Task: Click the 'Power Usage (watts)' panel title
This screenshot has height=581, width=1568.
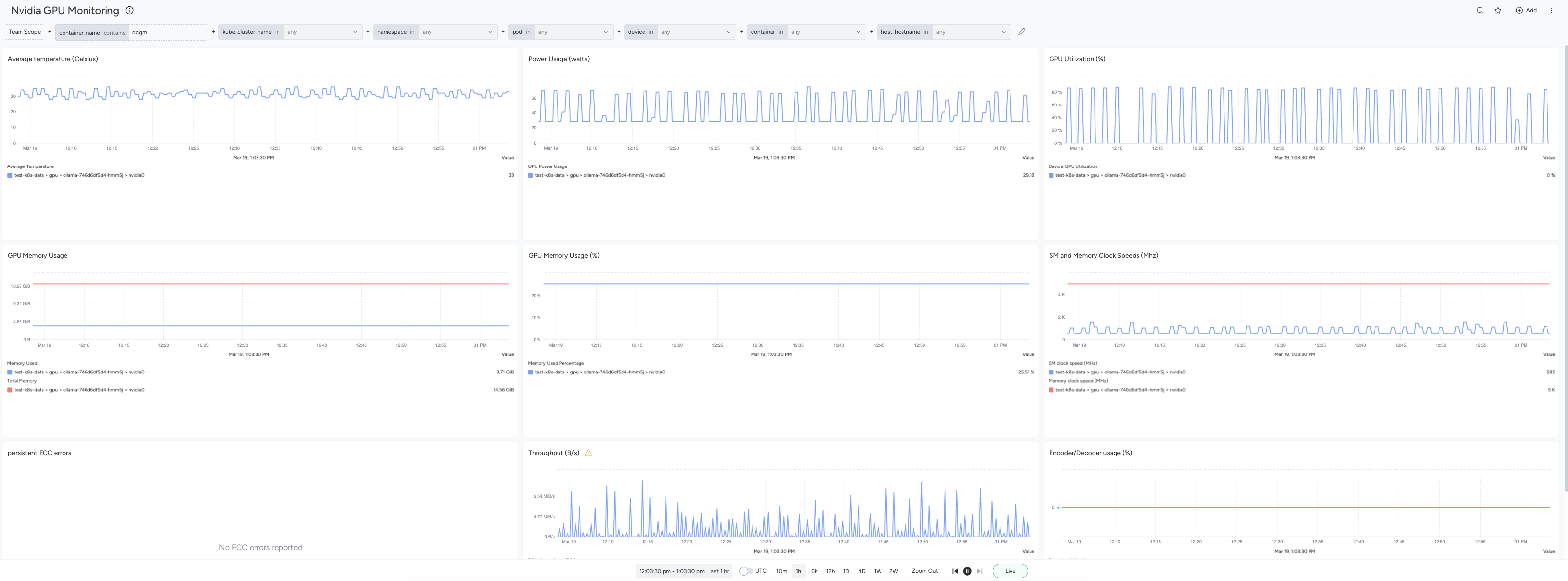Action: tap(559, 59)
